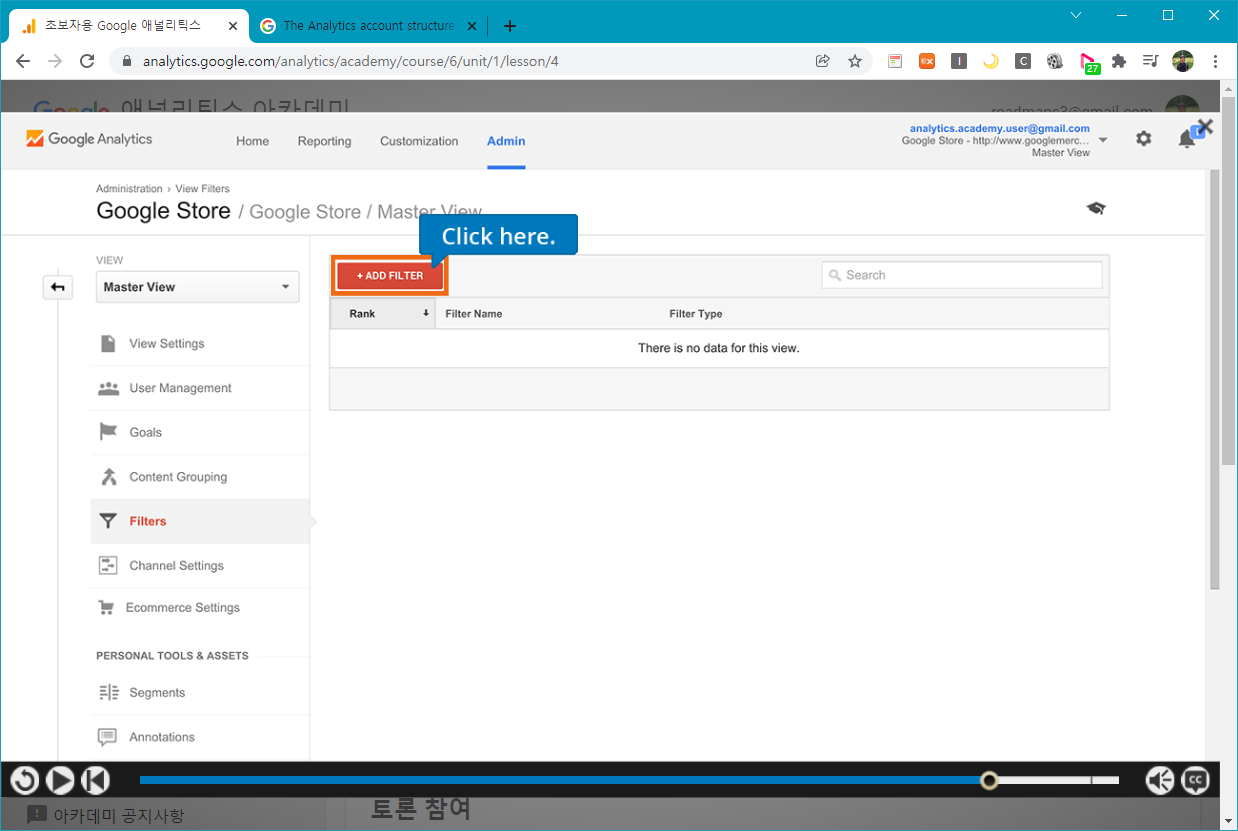Click the replay button in player
Screen dimensions: 1238x831
24,780
